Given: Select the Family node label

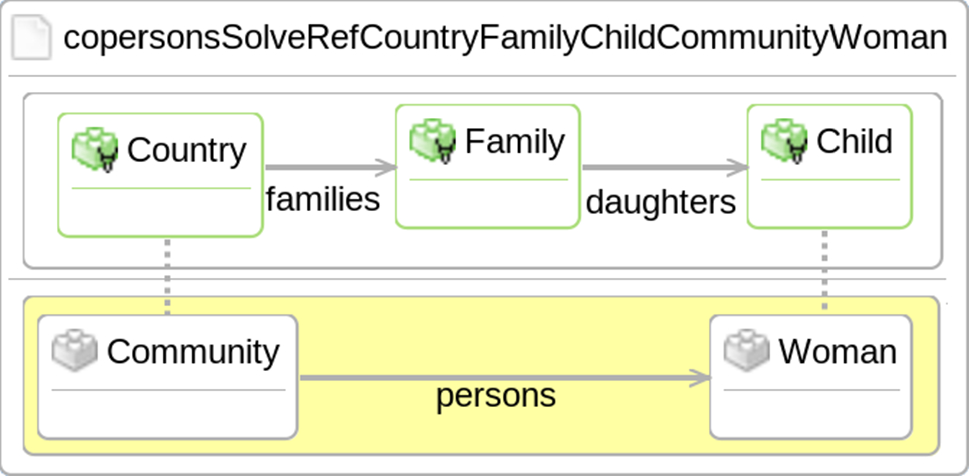Looking at the screenshot, I should click(x=514, y=142).
